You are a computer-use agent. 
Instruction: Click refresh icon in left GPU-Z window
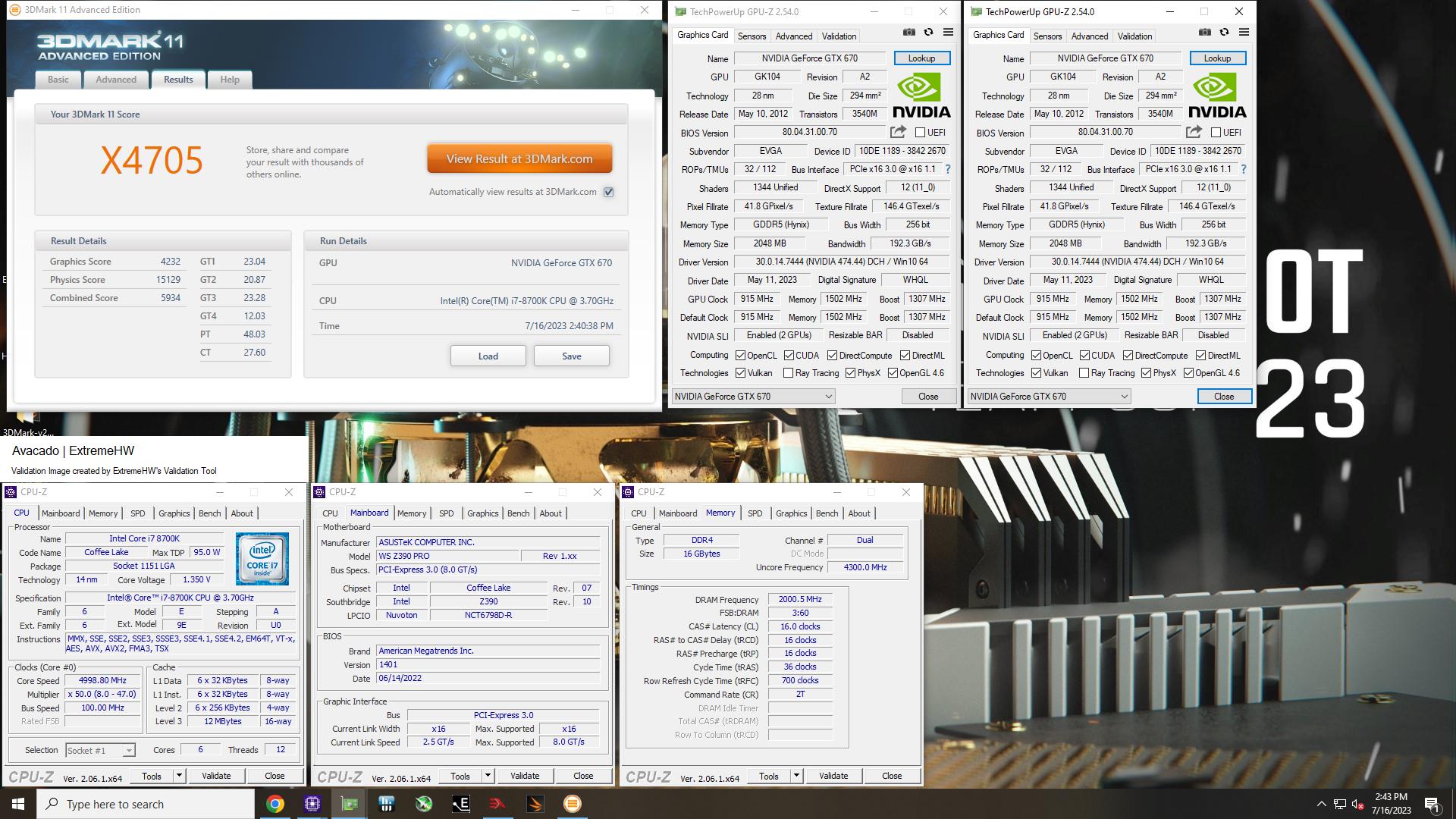click(x=928, y=33)
